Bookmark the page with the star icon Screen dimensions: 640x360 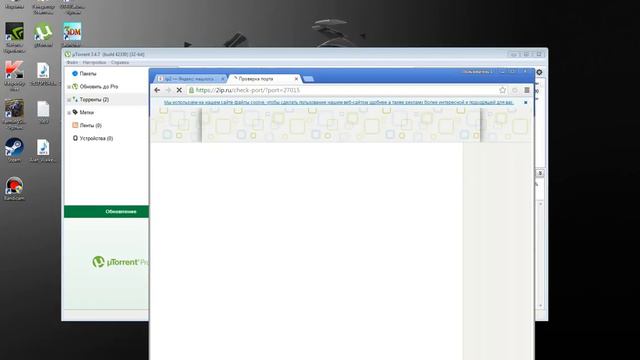click(x=502, y=90)
